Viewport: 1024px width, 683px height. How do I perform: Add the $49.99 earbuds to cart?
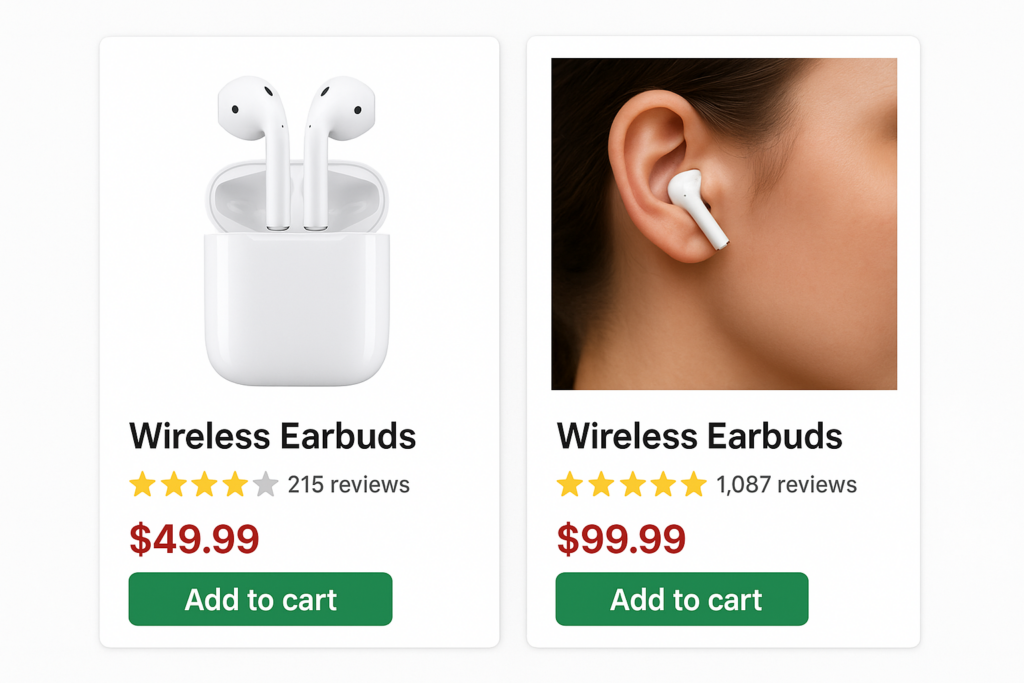261,599
